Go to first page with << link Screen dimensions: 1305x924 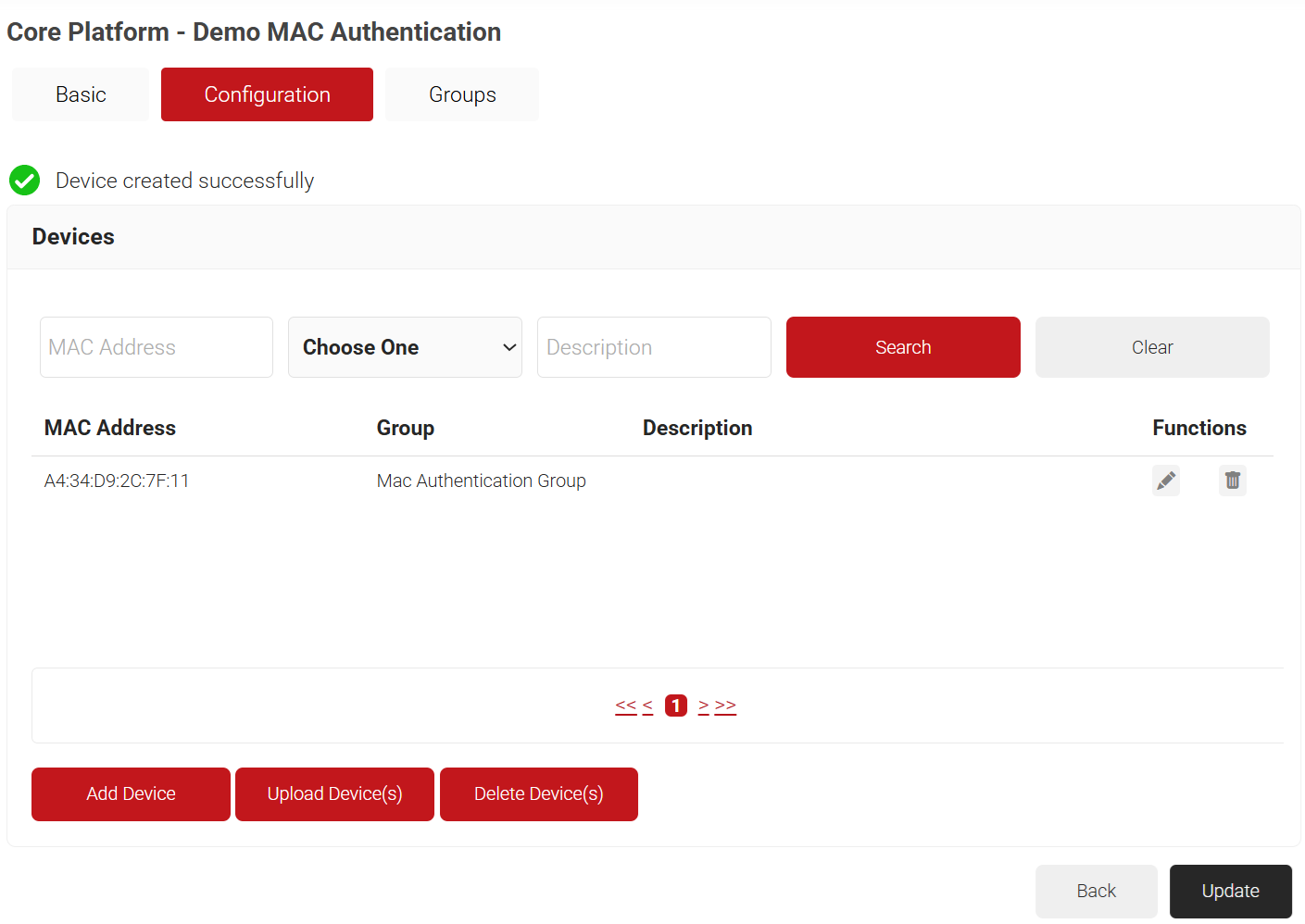pos(626,705)
